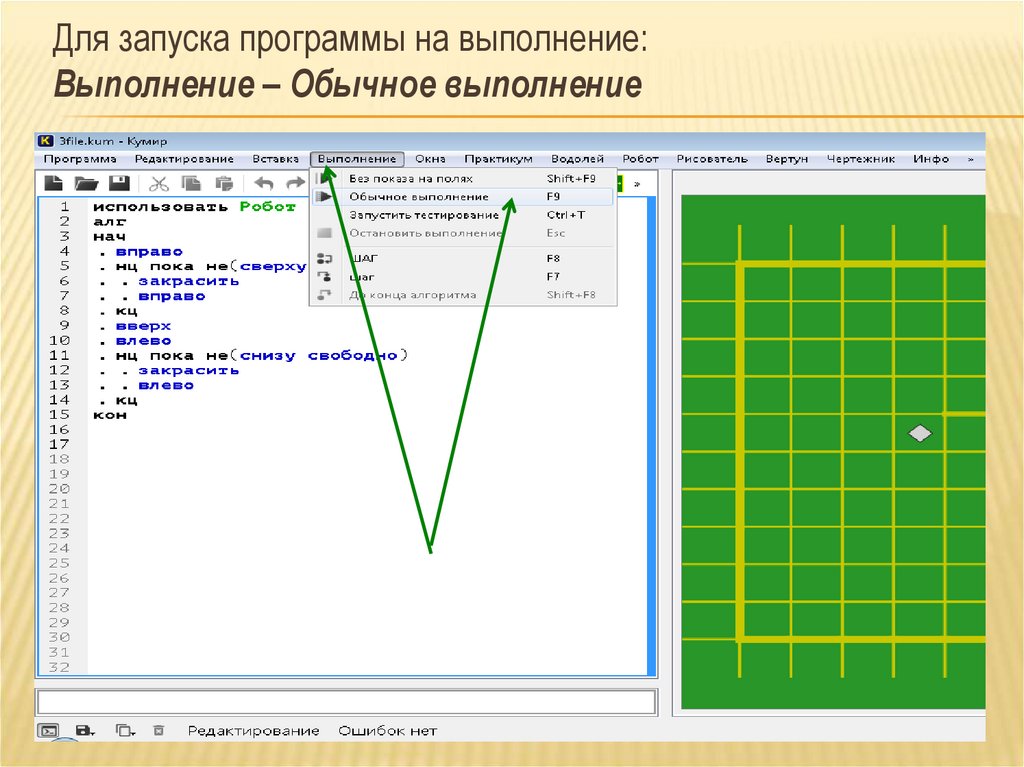Click the Cut scissors icon
The width and height of the screenshot is (1024, 767).
pos(158,183)
